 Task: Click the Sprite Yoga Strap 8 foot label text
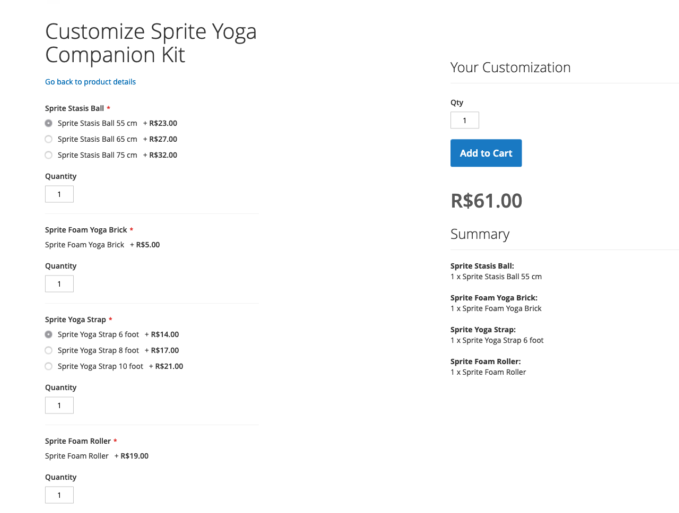(x=98, y=350)
